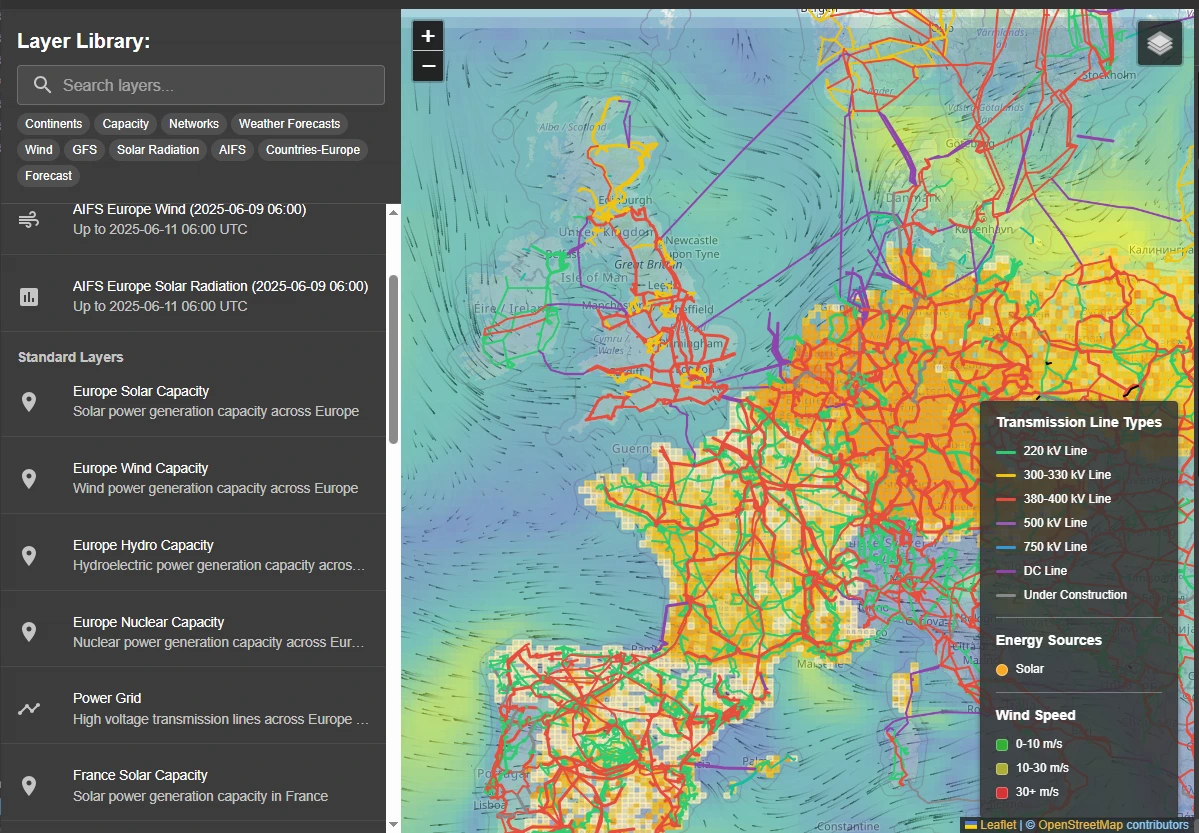Image resolution: width=1199 pixels, height=833 pixels.
Task: Click the zoom out minus control on the map
Action: pyautogui.click(x=428, y=66)
